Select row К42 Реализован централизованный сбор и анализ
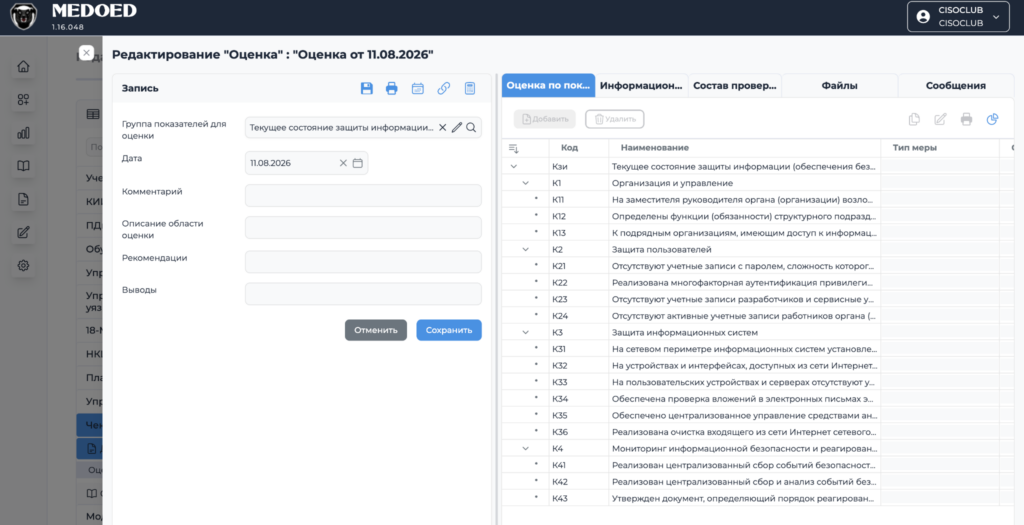Viewport: 1024px width, 525px height. click(758, 482)
